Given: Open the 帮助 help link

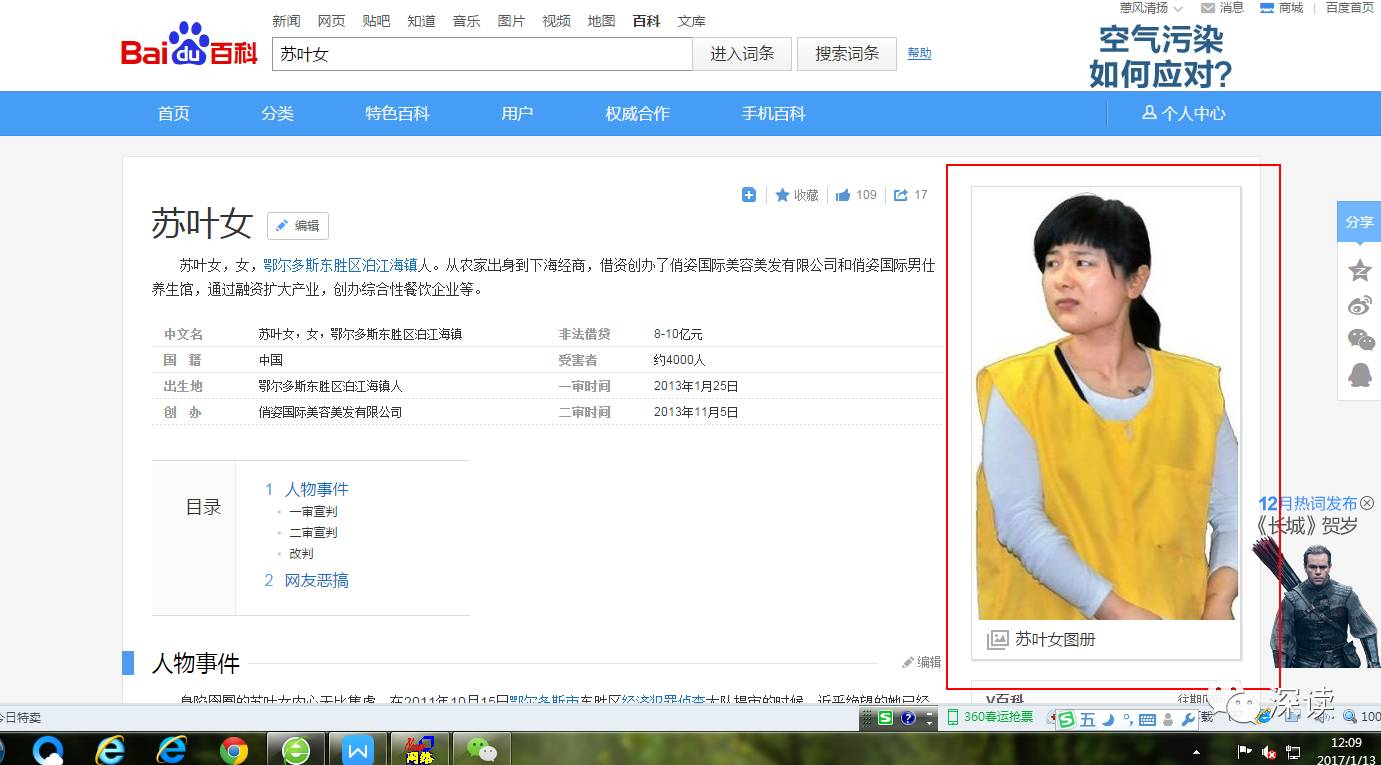Looking at the screenshot, I should (x=919, y=53).
